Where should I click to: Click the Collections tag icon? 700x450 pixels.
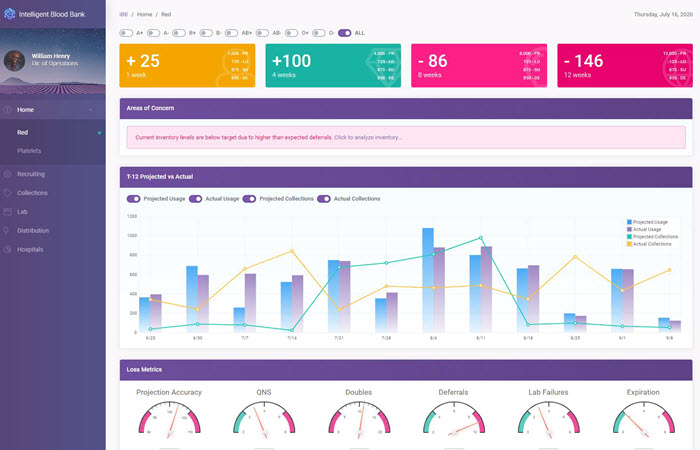coord(7,193)
